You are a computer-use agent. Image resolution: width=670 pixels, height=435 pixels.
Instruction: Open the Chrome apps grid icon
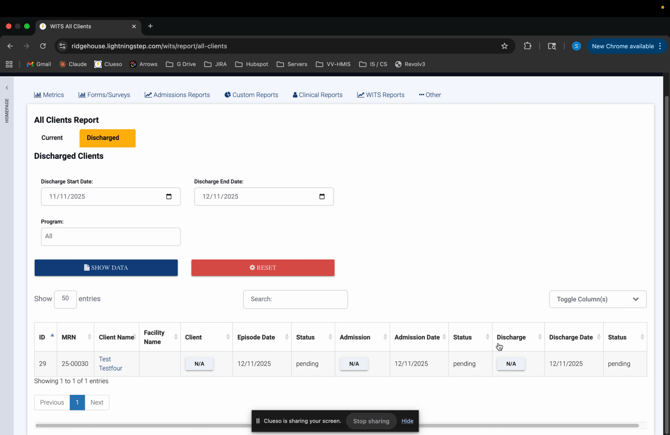[9, 64]
